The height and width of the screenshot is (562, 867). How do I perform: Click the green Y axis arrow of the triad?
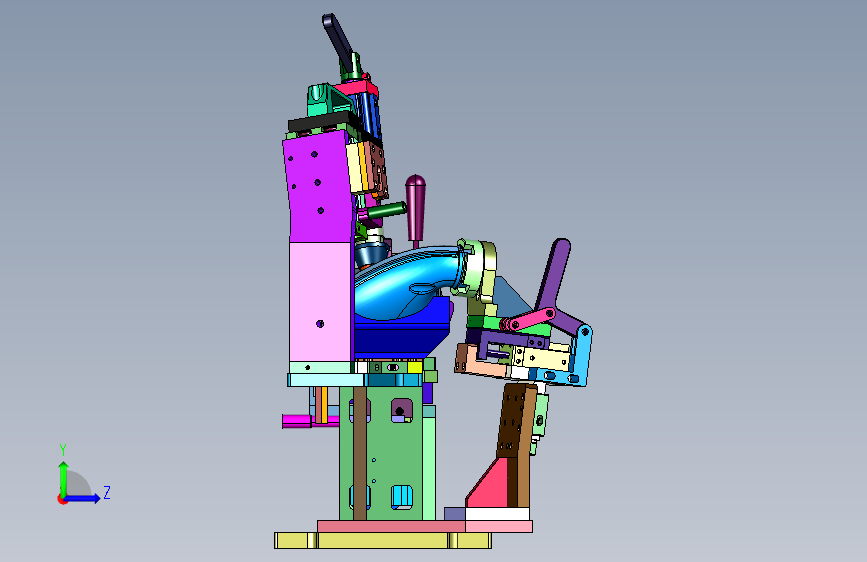click(64, 478)
